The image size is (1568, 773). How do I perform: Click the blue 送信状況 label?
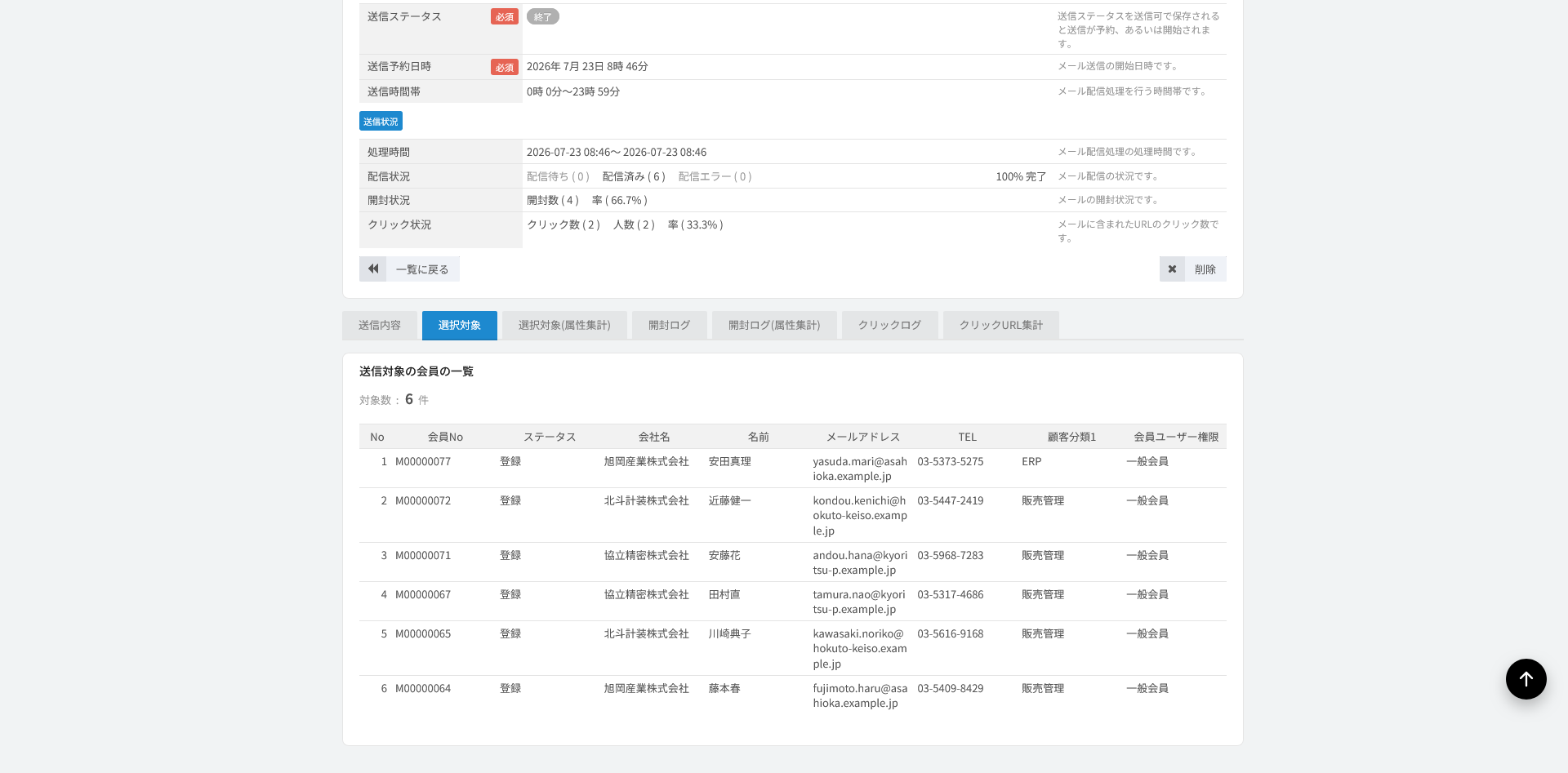(x=381, y=121)
